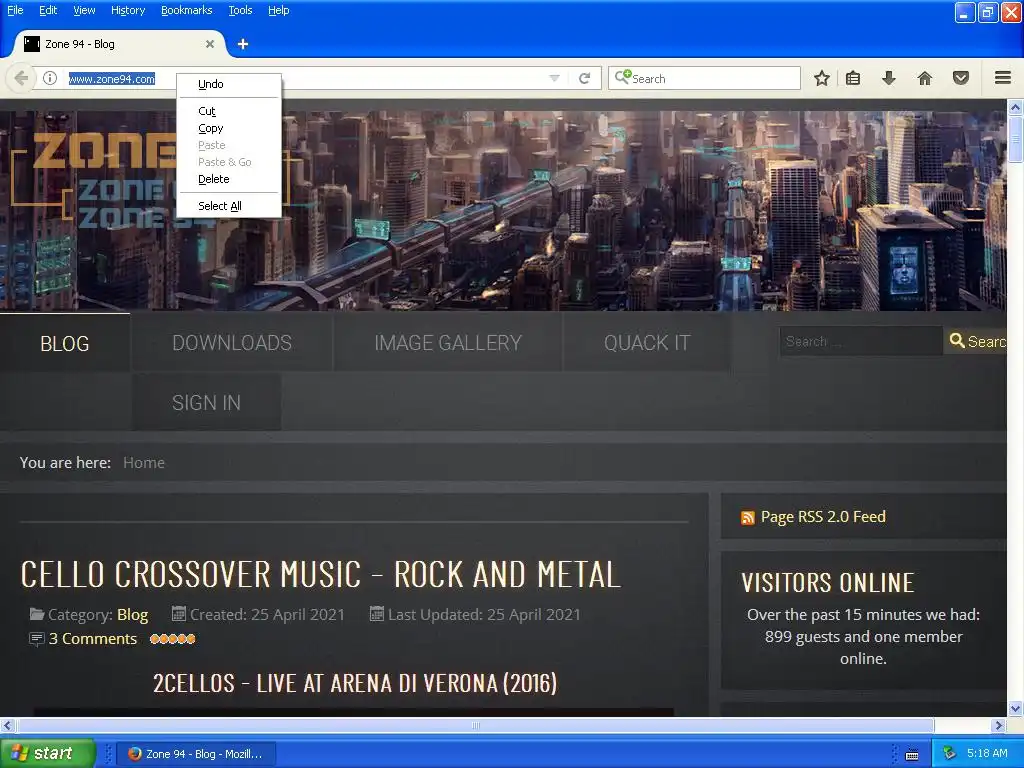Open the Page RSS 2.0 Feed link
The height and width of the screenshot is (768, 1024).
coord(823,517)
